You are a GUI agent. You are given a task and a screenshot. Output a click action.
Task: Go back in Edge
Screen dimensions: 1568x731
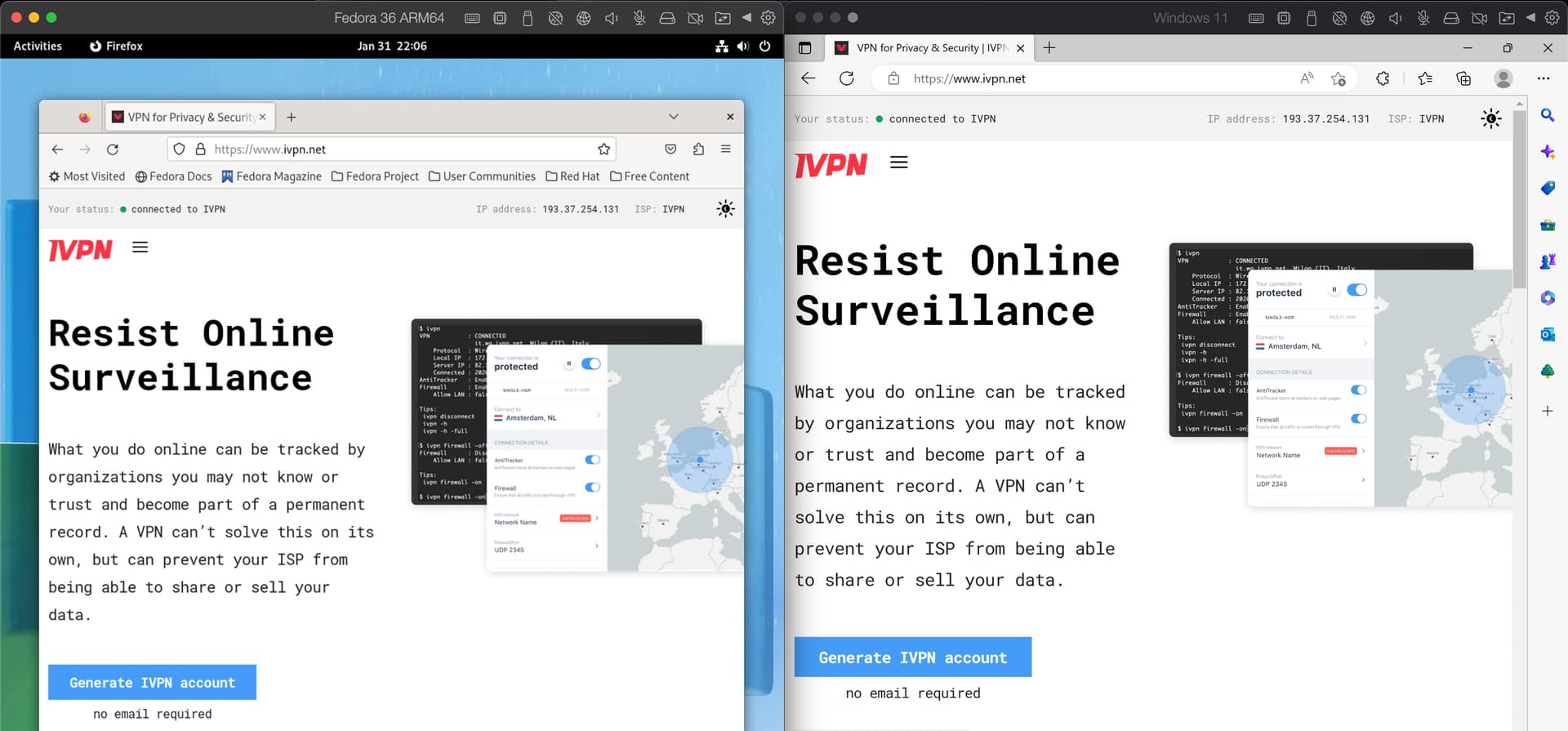[808, 78]
